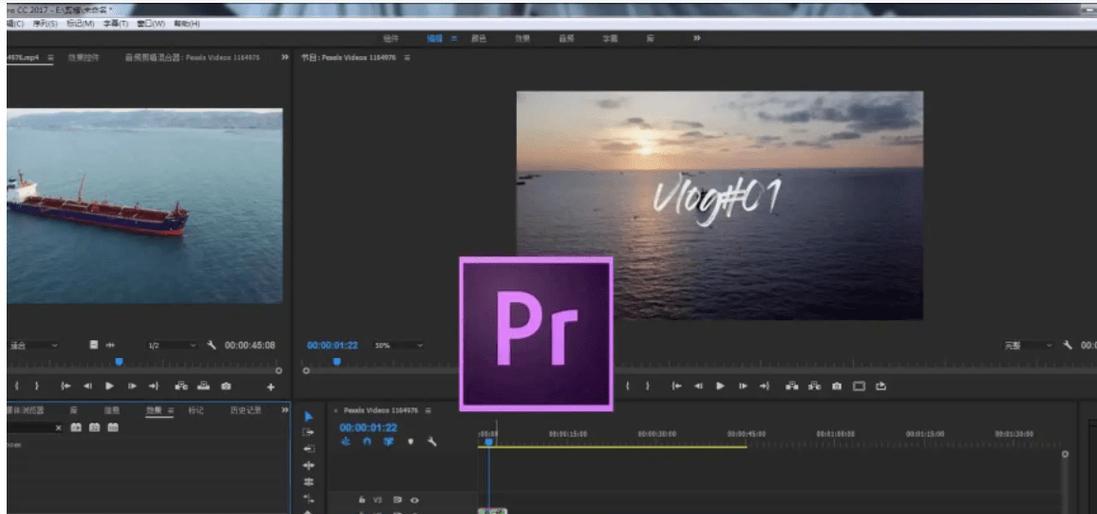Click Drag Audio Only icon in Source monitor
The width and height of the screenshot is (1097, 514).
tap(111, 345)
